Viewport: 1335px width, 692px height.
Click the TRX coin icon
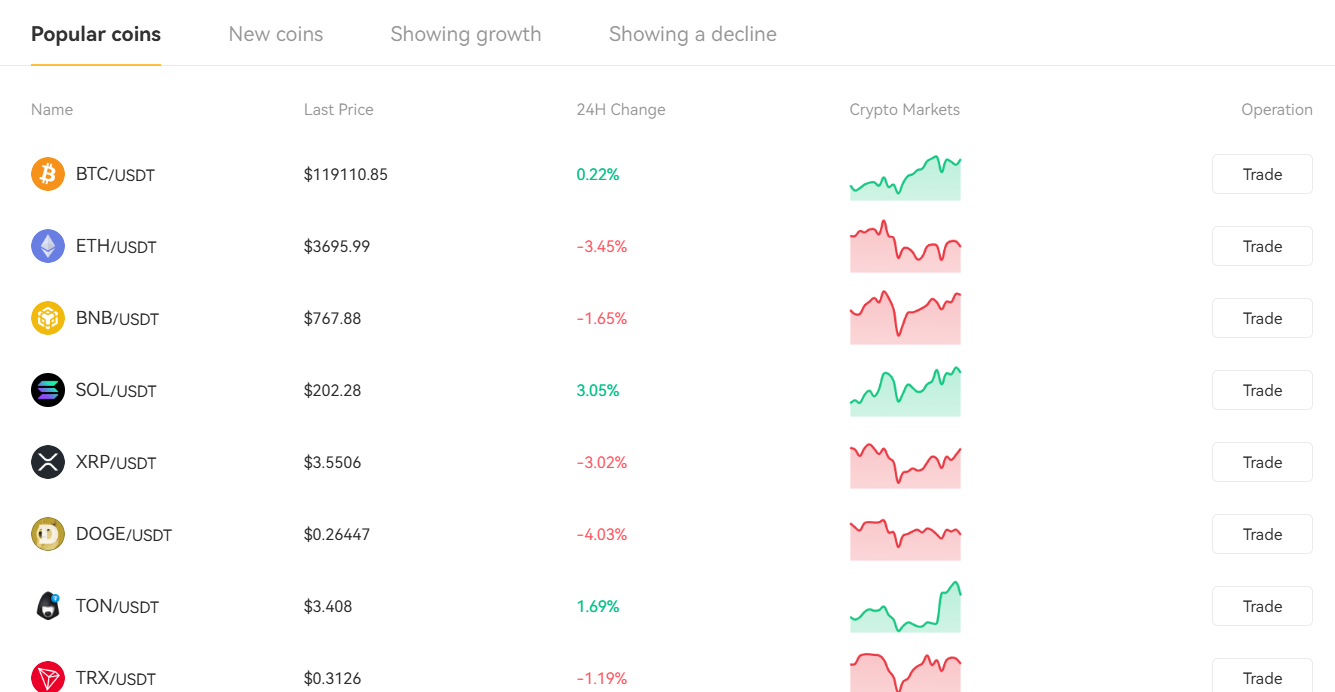48,677
